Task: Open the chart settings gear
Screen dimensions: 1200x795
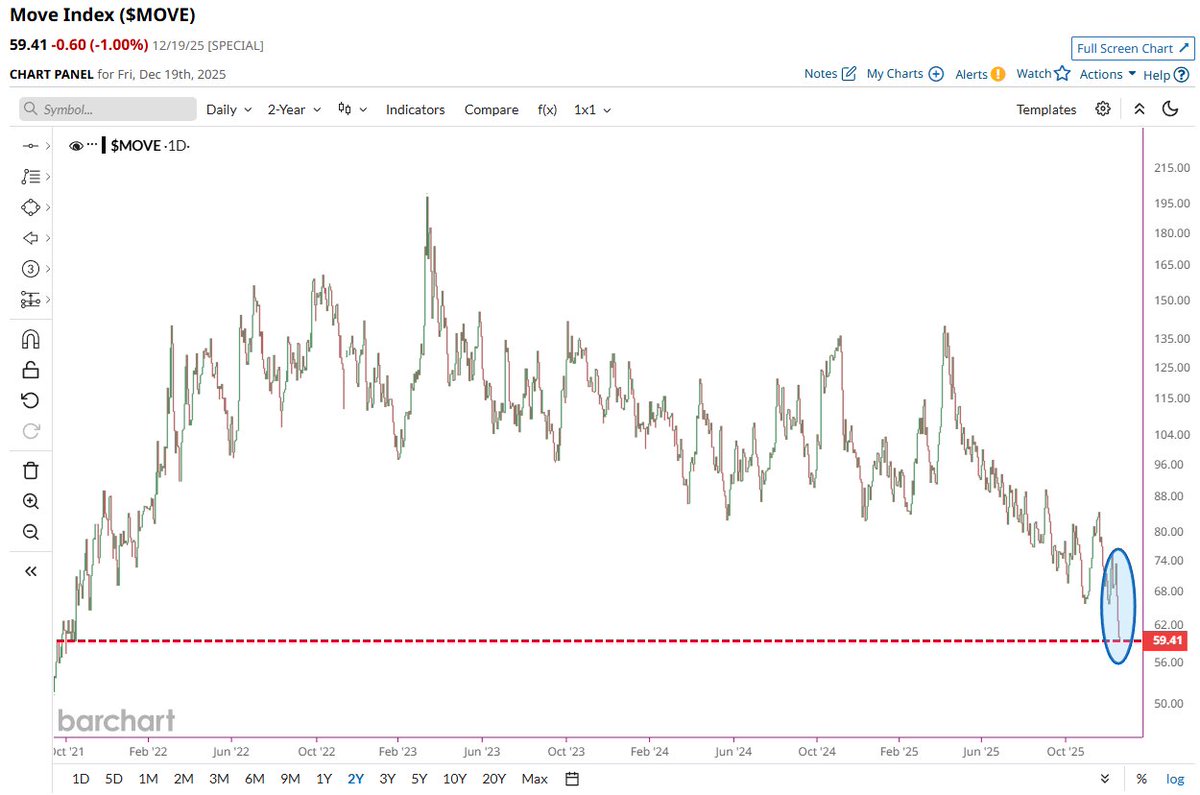Action: (1102, 109)
